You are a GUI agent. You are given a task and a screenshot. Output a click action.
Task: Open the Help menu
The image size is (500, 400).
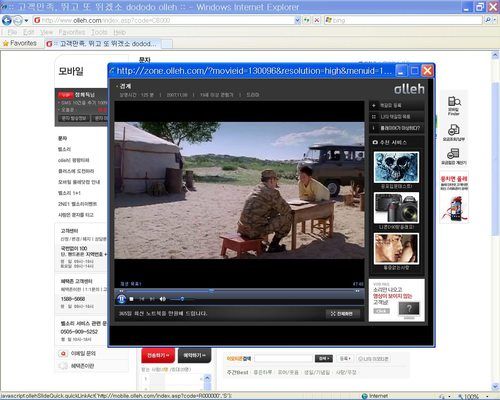point(119,32)
